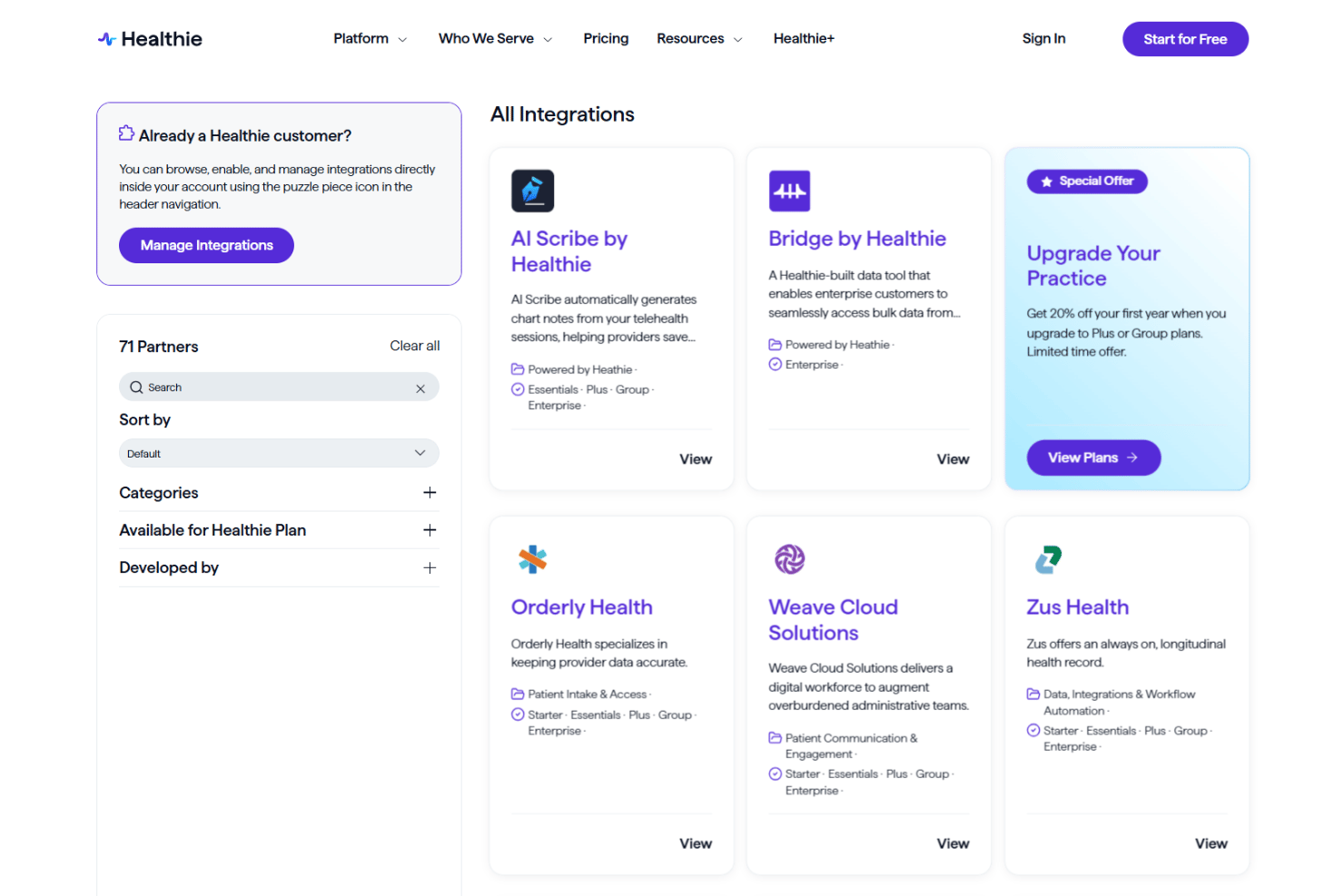Click the Start for Free button
Viewport: 1344px width, 896px height.
click(1185, 39)
